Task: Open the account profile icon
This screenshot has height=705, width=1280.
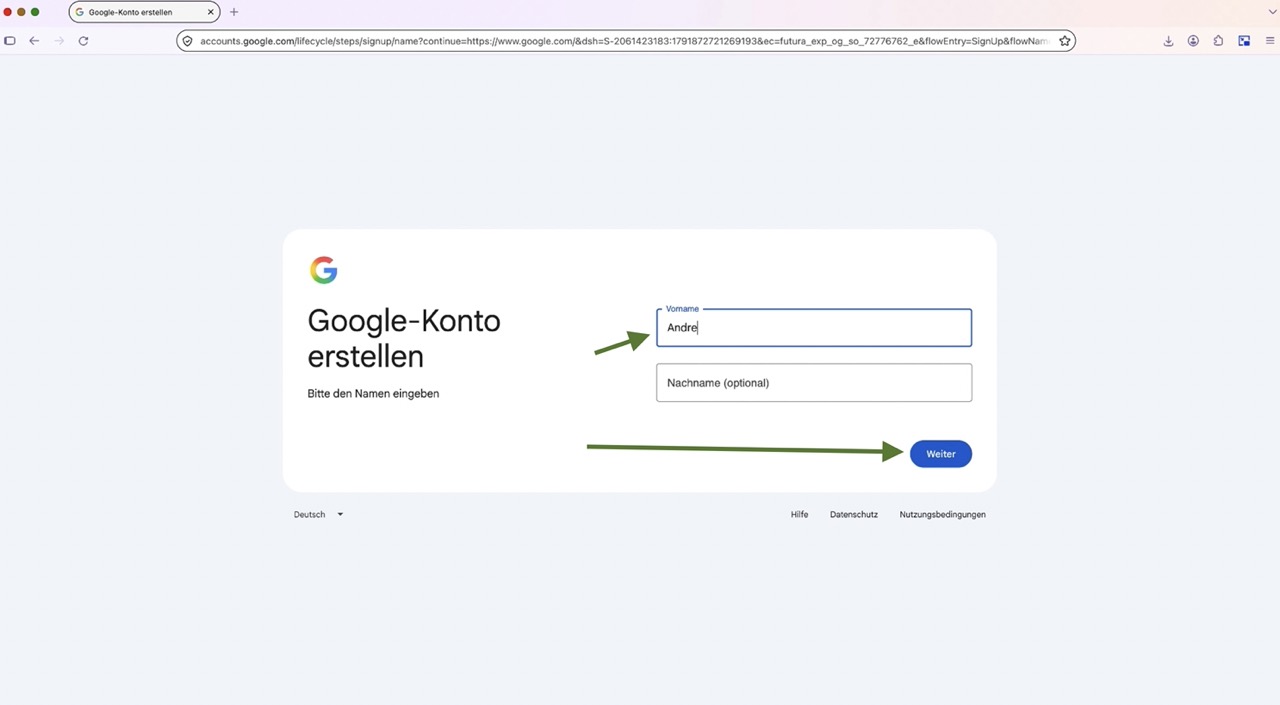Action: click(x=1193, y=41)
